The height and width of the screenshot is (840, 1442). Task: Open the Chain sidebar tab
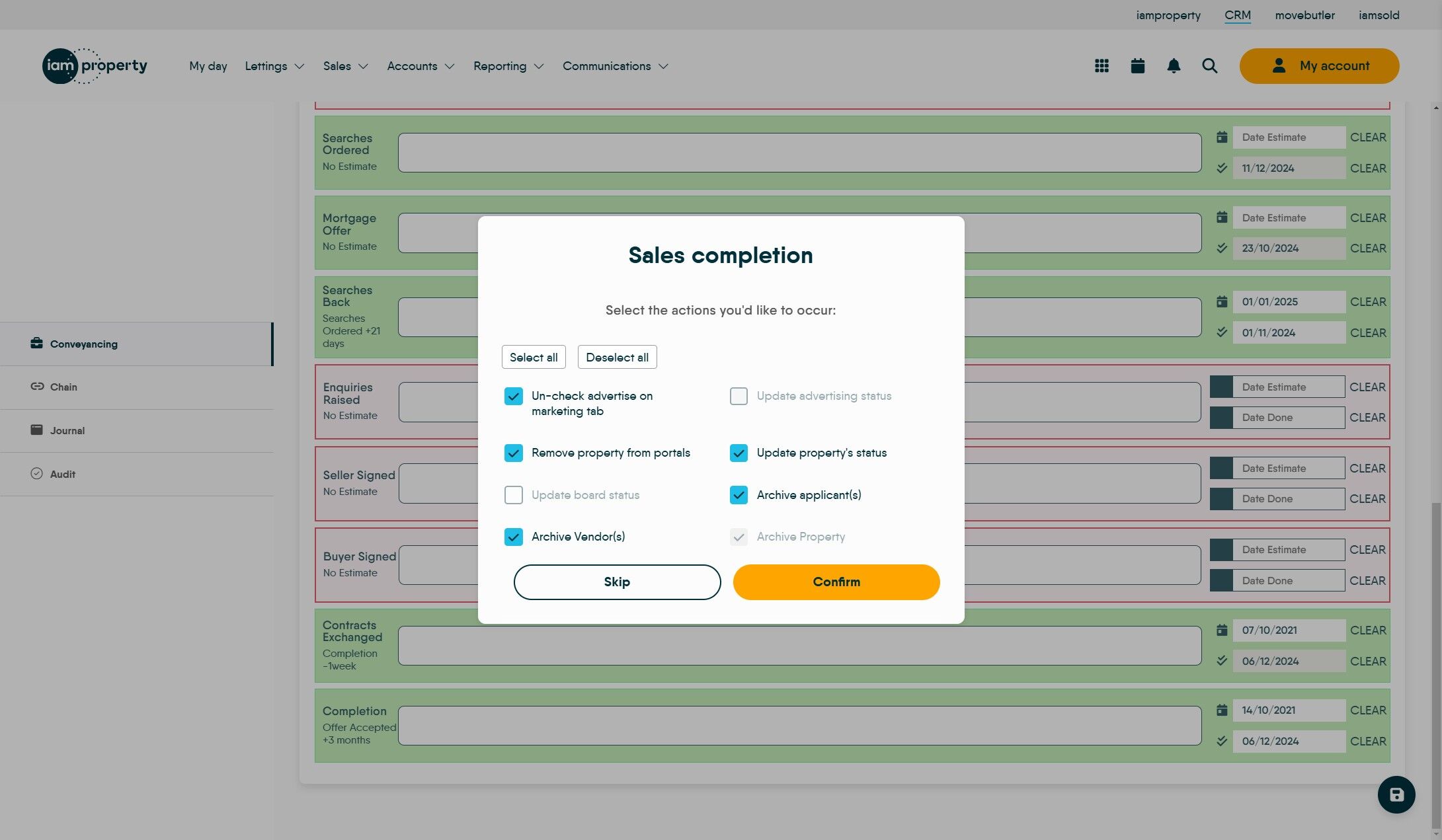[x=63, y=387]
